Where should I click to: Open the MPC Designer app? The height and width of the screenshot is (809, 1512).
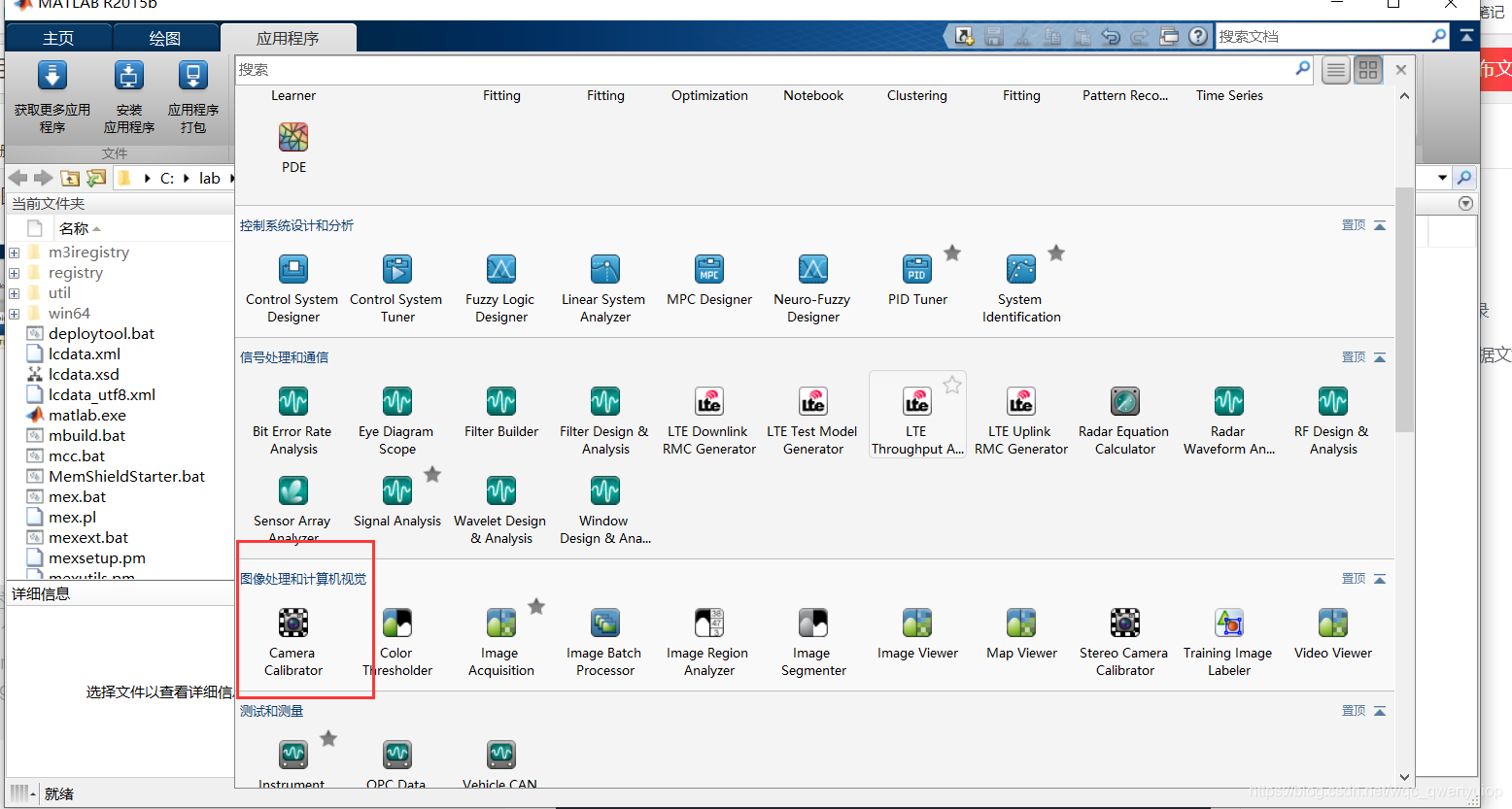pyautogui.click(x=708, y=280)
